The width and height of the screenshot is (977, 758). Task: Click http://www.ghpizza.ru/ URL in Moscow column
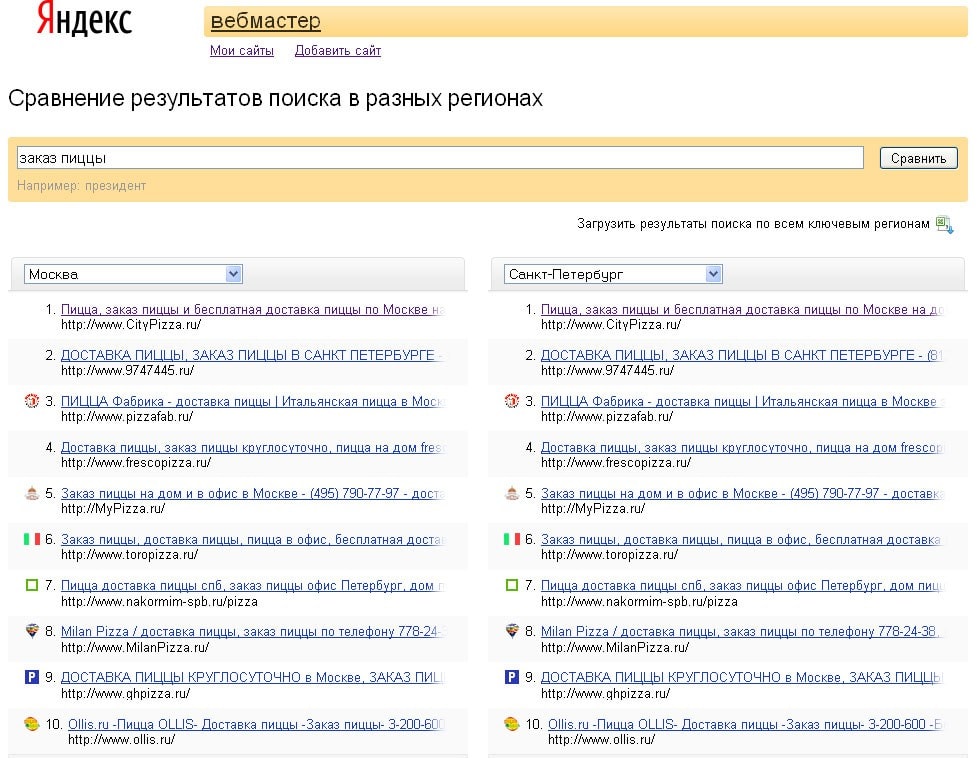coord(125,693)
